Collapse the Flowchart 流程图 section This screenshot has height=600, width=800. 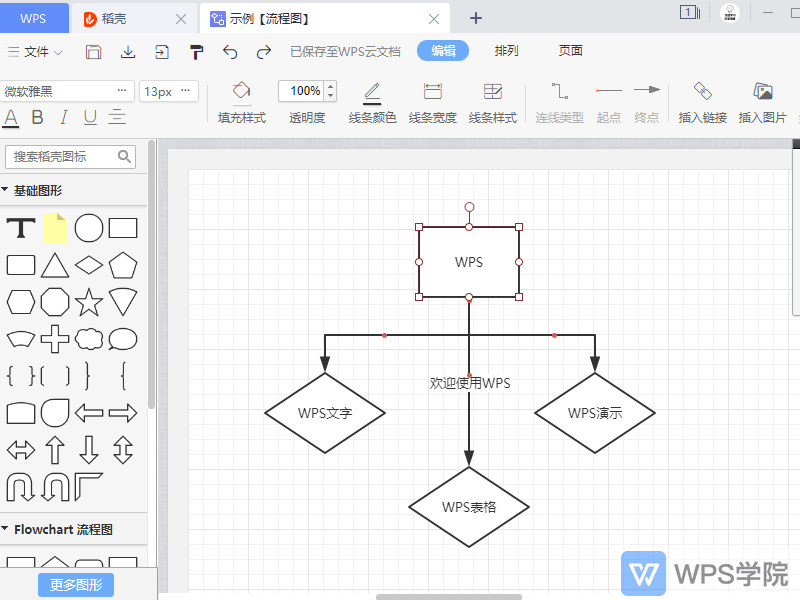(5, 529)
